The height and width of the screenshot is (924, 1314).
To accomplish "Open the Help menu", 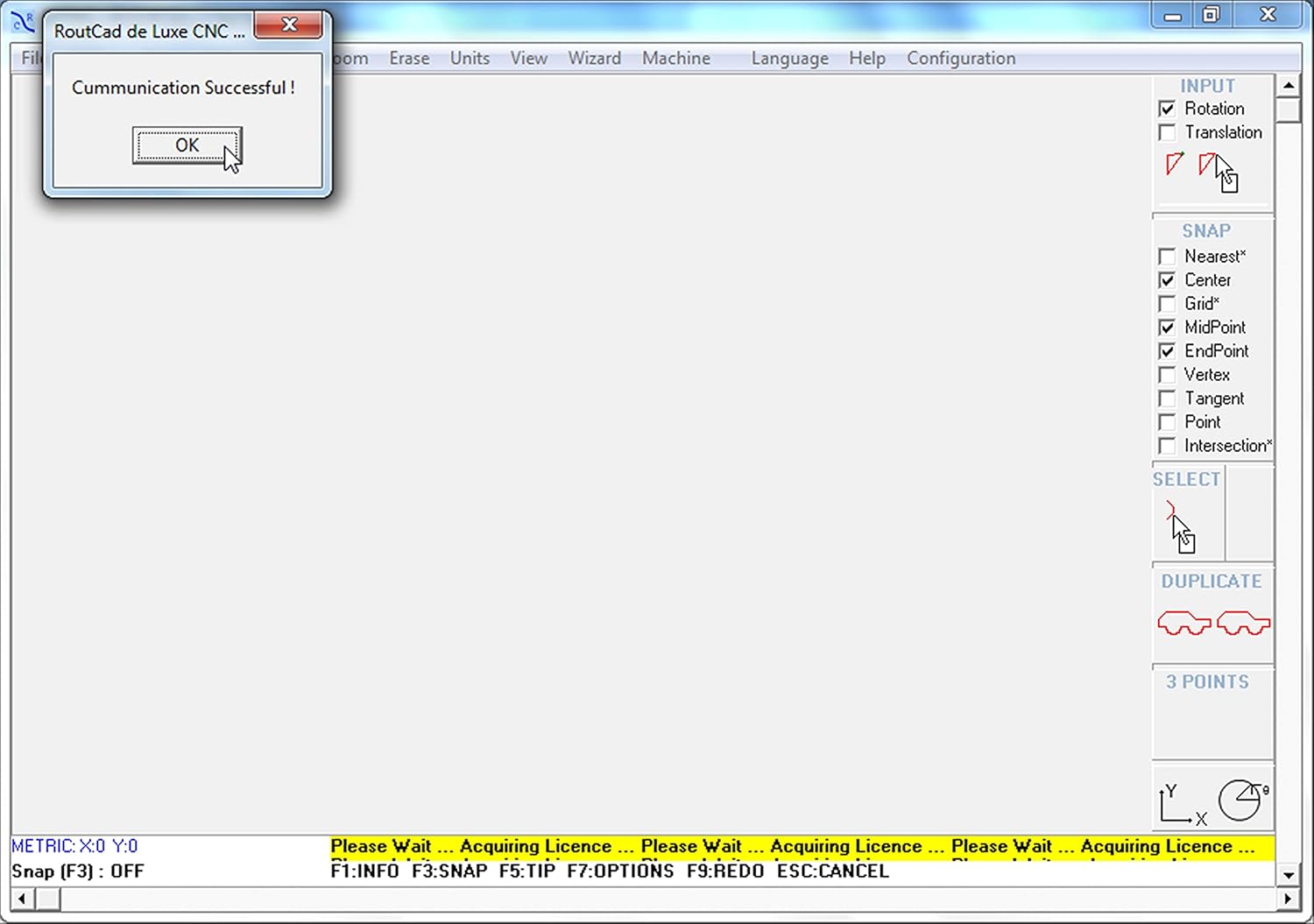I will (x=867, y=58).
